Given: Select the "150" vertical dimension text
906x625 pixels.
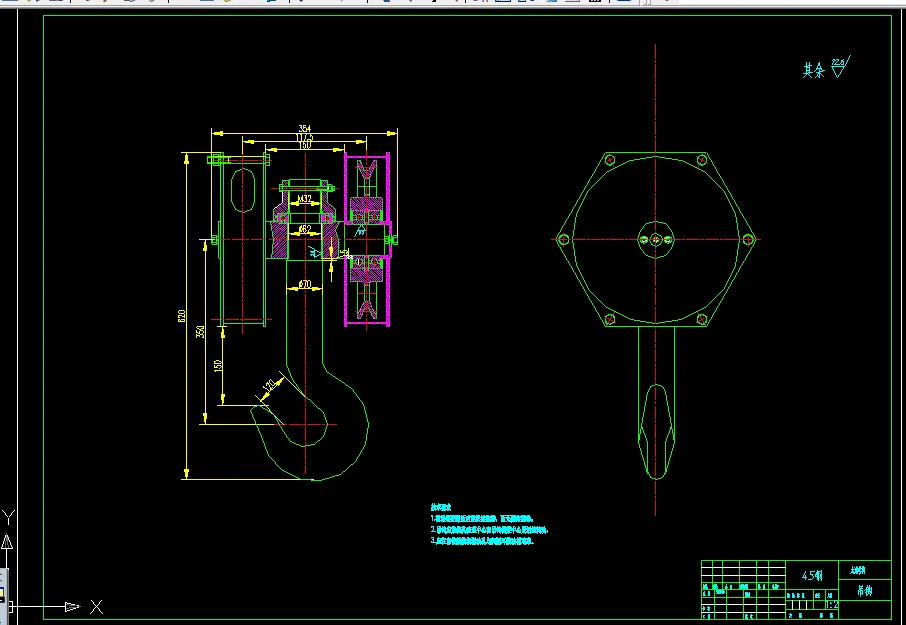Looking at the screenshot, I should (x=218, y=366).
